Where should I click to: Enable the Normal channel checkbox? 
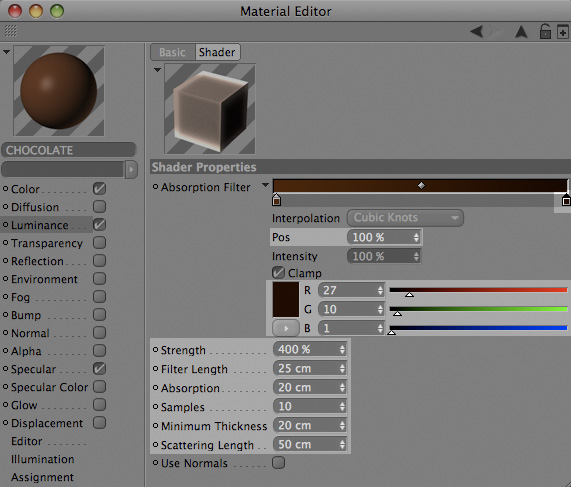(x=99, y=333)
